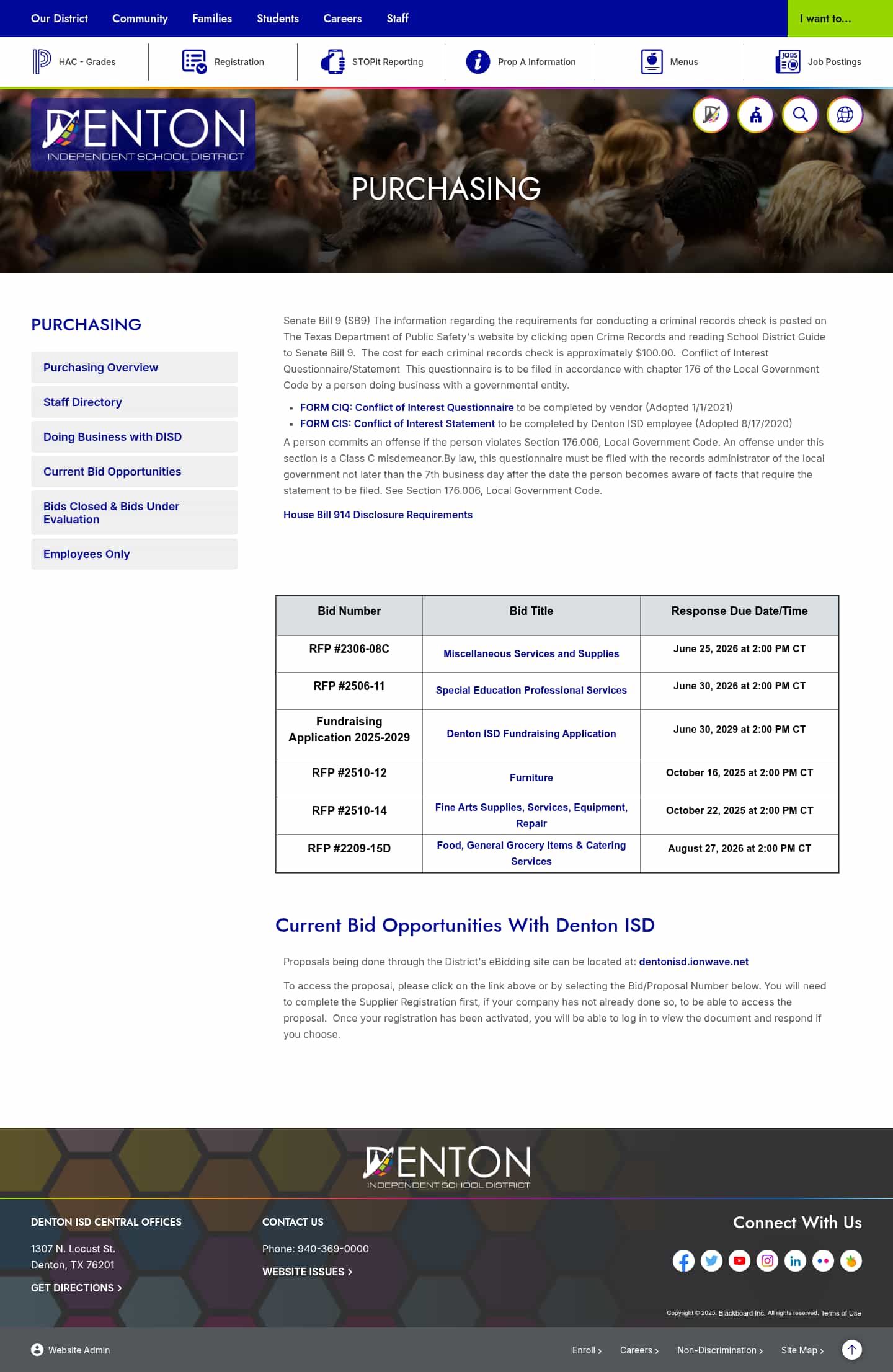Open Staff Directory in the sidebar
Viewport: 893px width, 1372px height.
point(135,402)
